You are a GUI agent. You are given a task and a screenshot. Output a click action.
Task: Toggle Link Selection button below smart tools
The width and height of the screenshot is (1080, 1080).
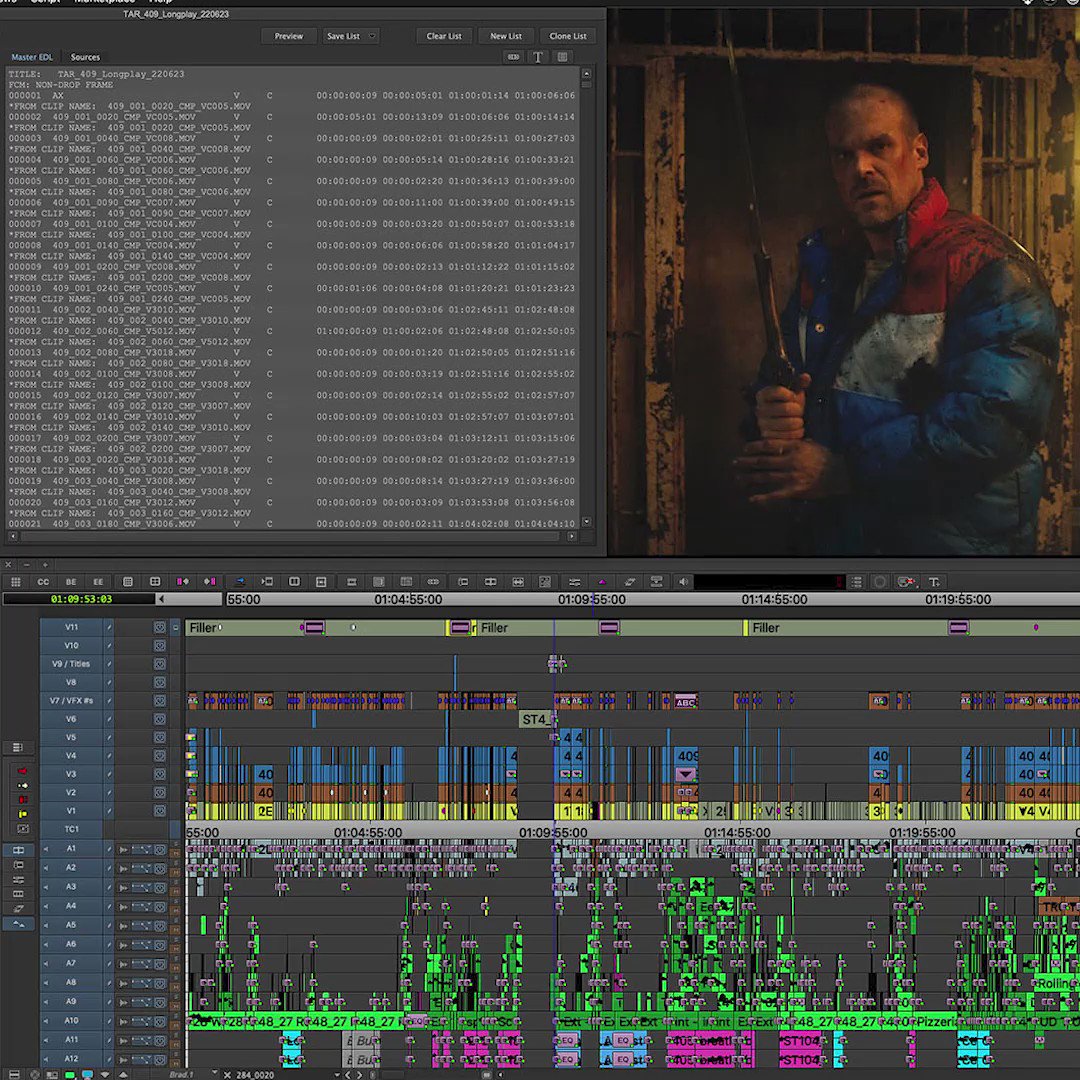pos(19,850)
